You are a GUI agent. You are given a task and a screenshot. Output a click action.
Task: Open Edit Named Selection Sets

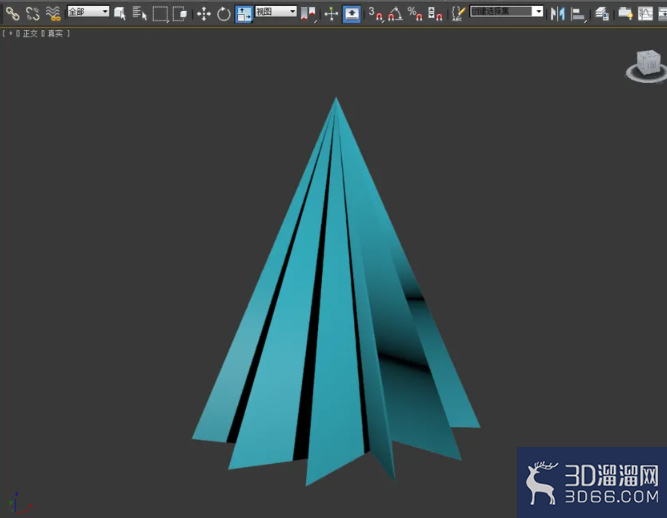click(x=458, y=14)
